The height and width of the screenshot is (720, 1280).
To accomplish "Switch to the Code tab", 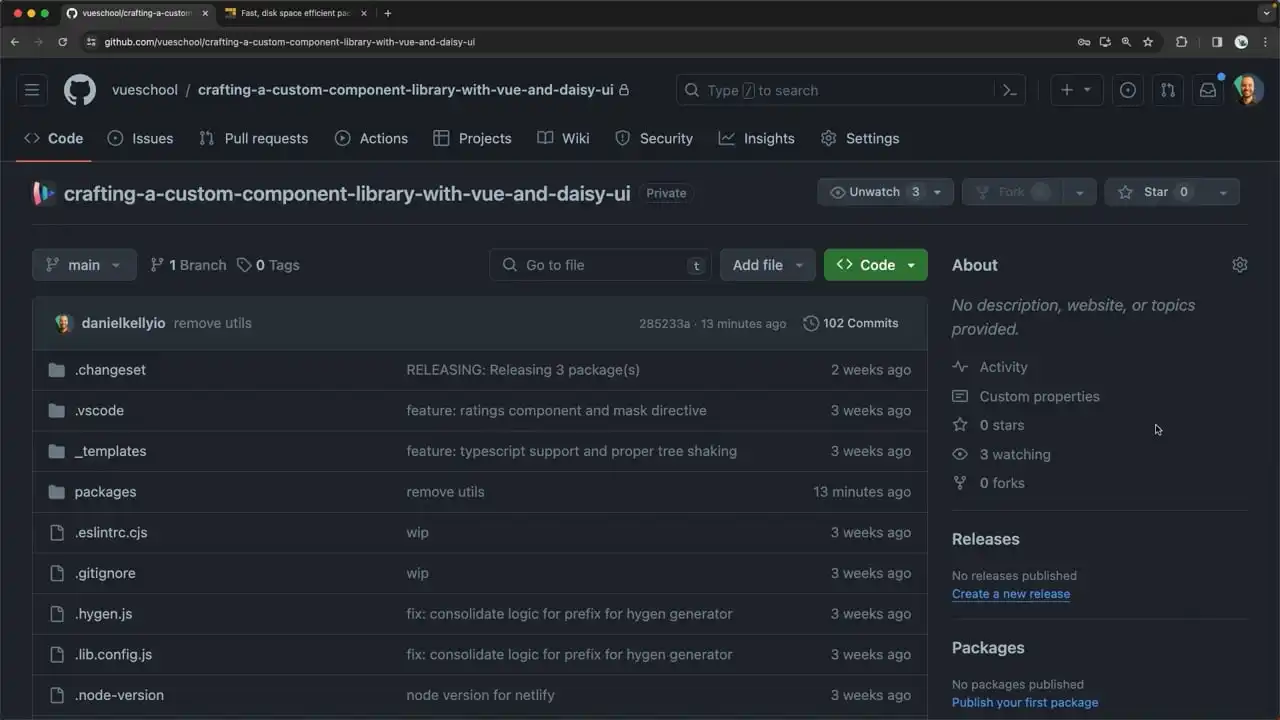I will 54,138.
